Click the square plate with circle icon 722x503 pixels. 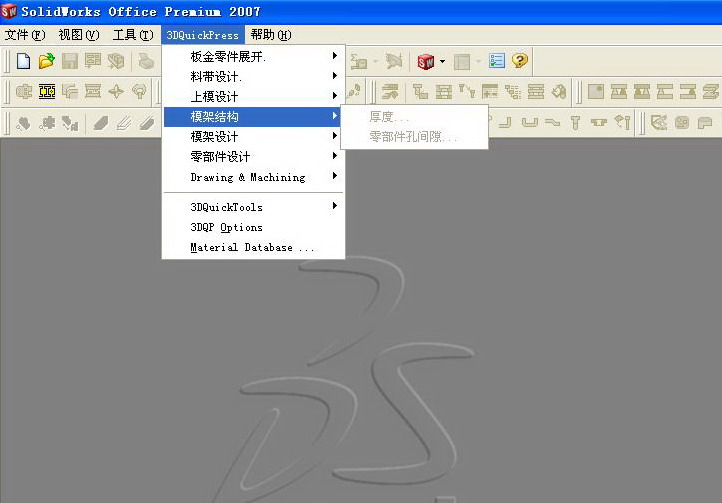(x=596, y=92)
